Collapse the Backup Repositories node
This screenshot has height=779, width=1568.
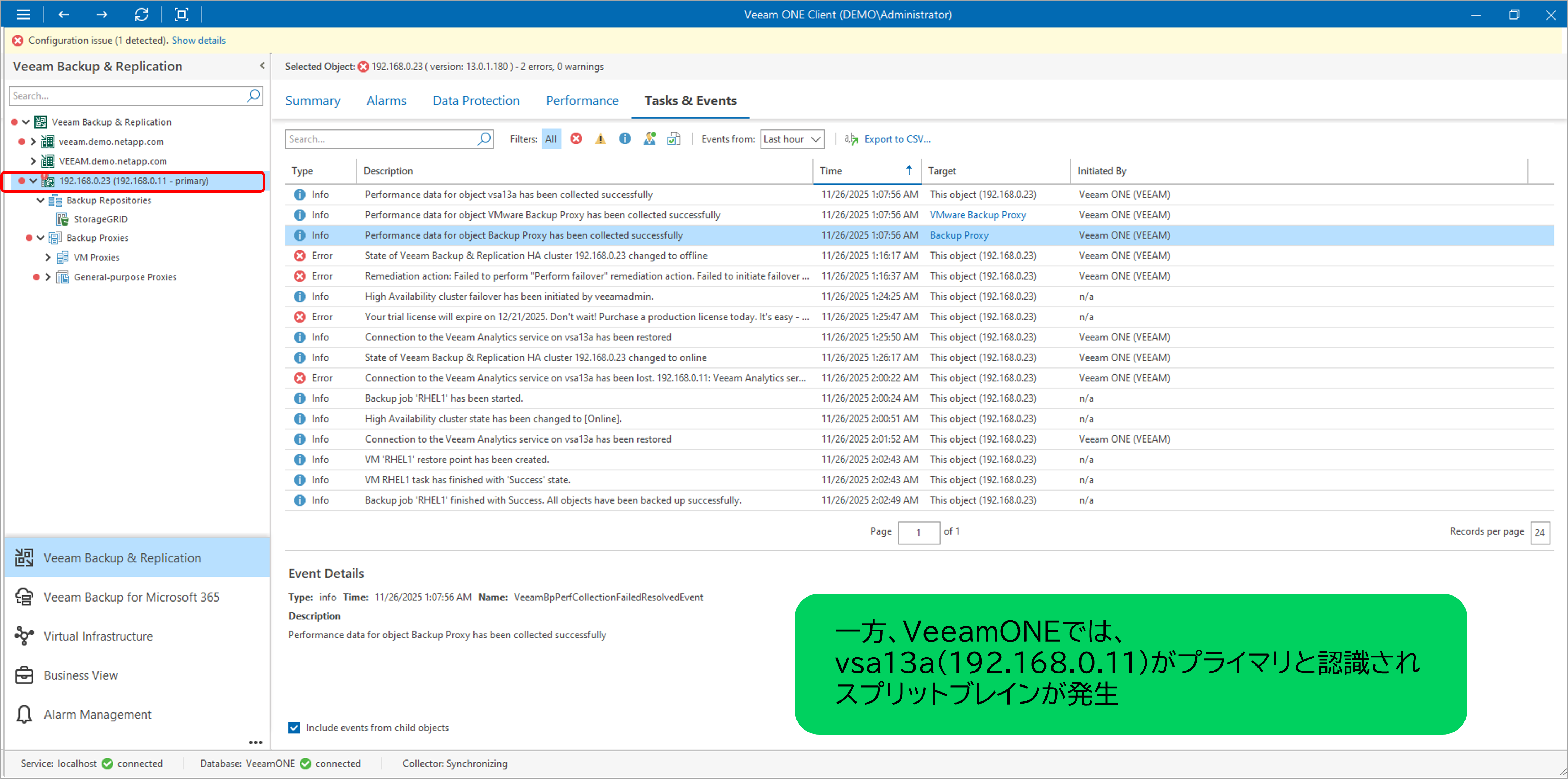click(x=40, y=200)
